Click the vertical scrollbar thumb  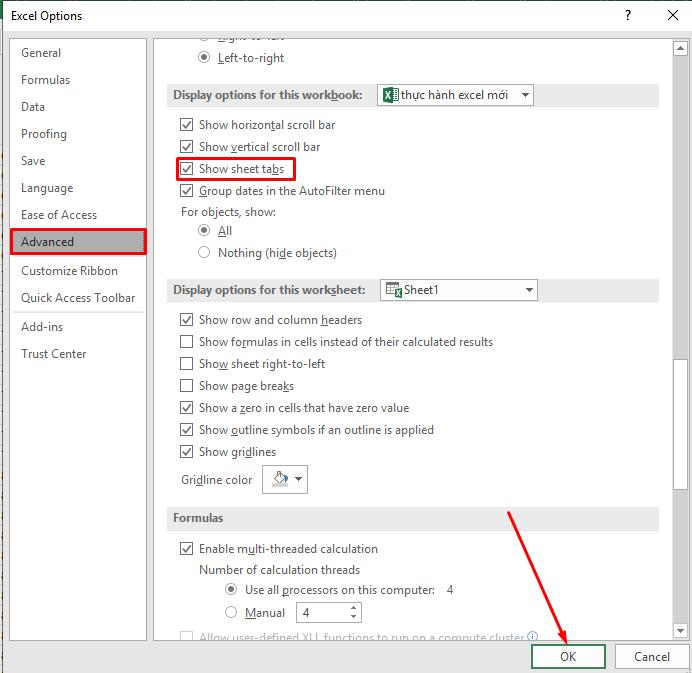point(680,425)
